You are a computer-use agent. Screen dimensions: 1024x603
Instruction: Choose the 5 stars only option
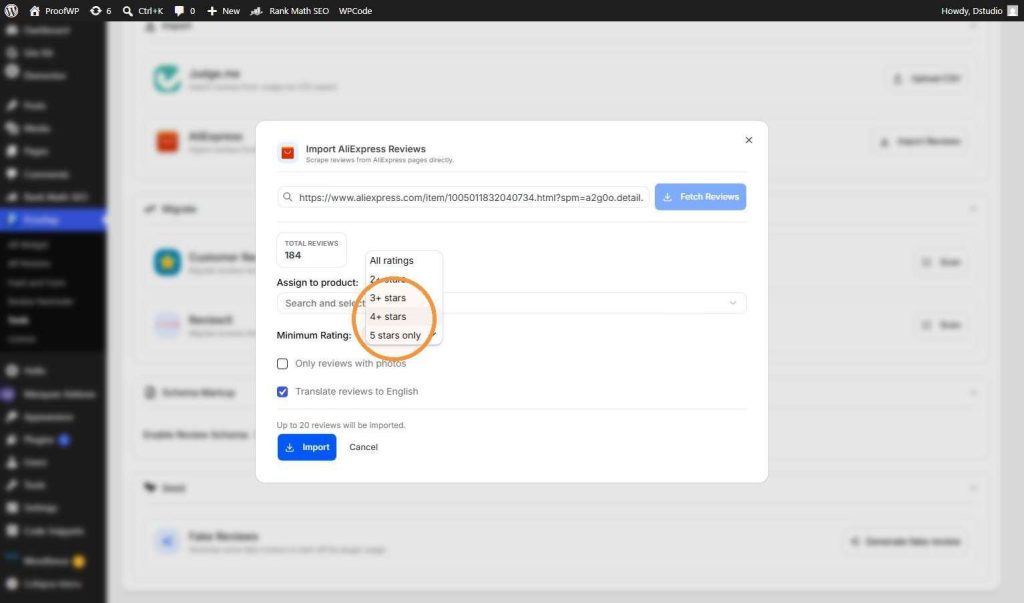click(x=403, y=335)
